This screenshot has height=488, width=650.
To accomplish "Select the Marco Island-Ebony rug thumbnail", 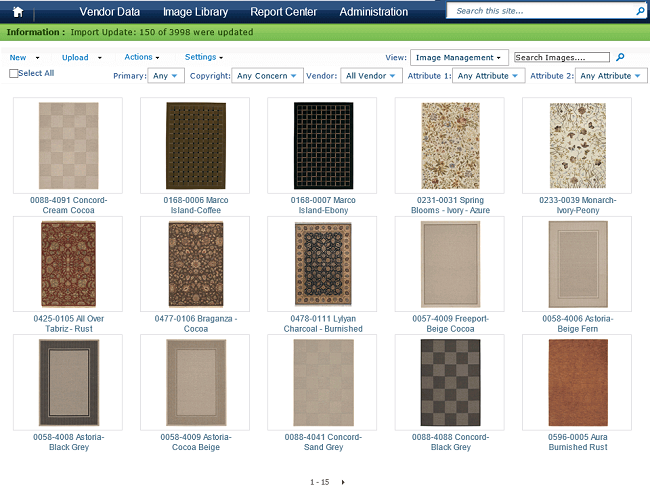I will (323, 146).
